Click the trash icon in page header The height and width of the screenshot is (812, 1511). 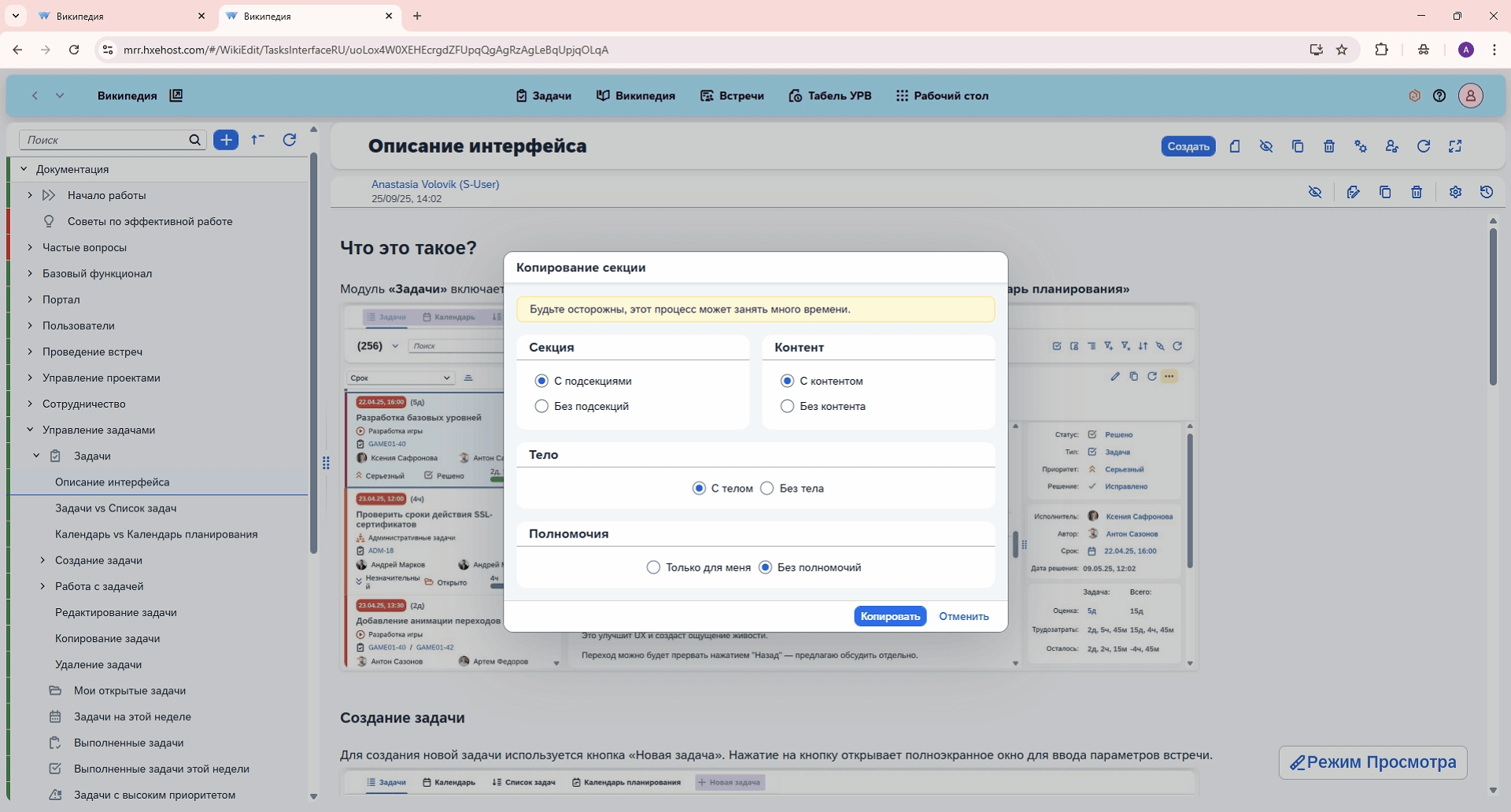coord(1329,146)
